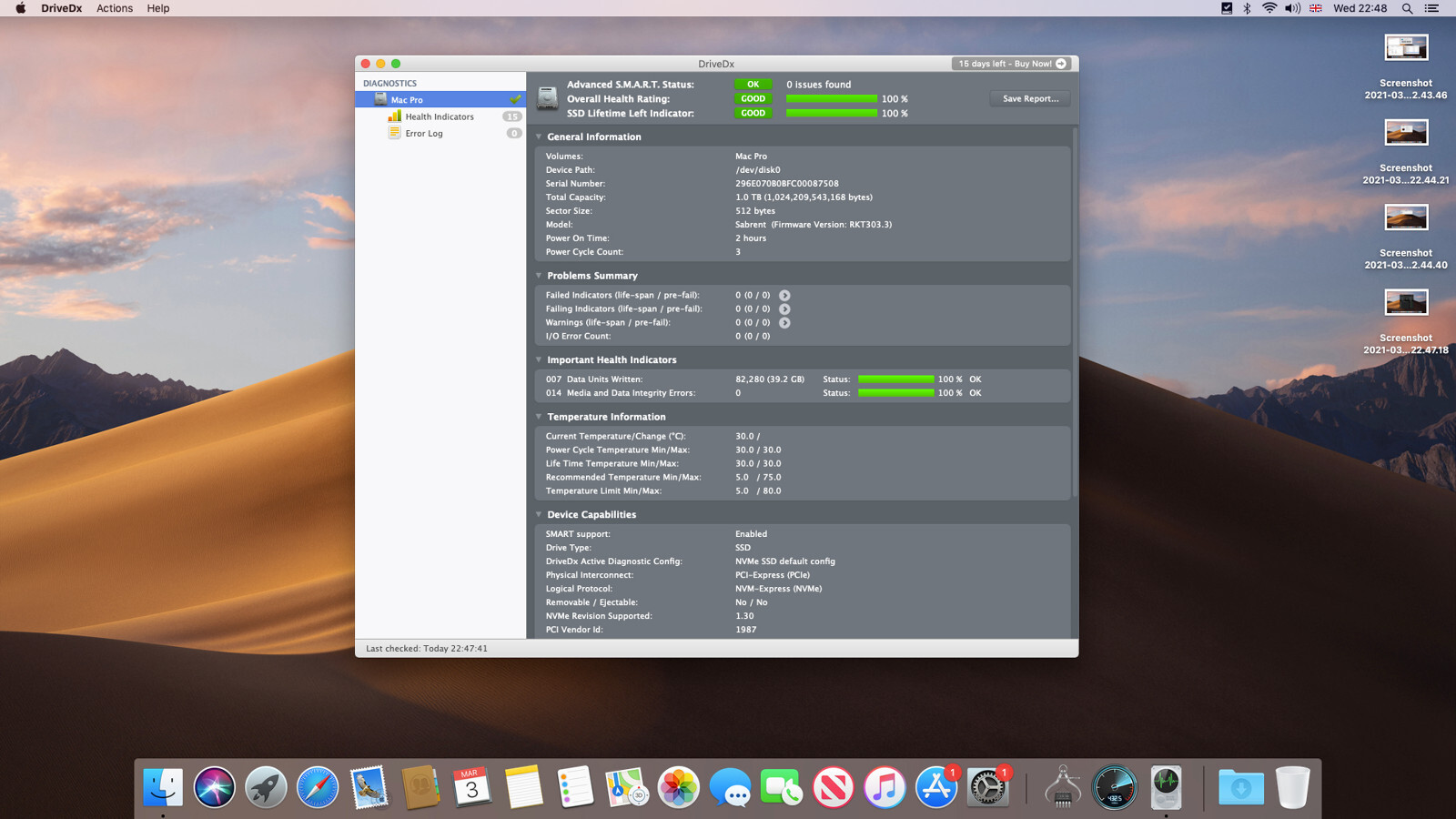Open Screenshot 2021-03...2.43.46 desktop thumbnail
Screen dimensions: 1456x819
tap(1406, 47)
